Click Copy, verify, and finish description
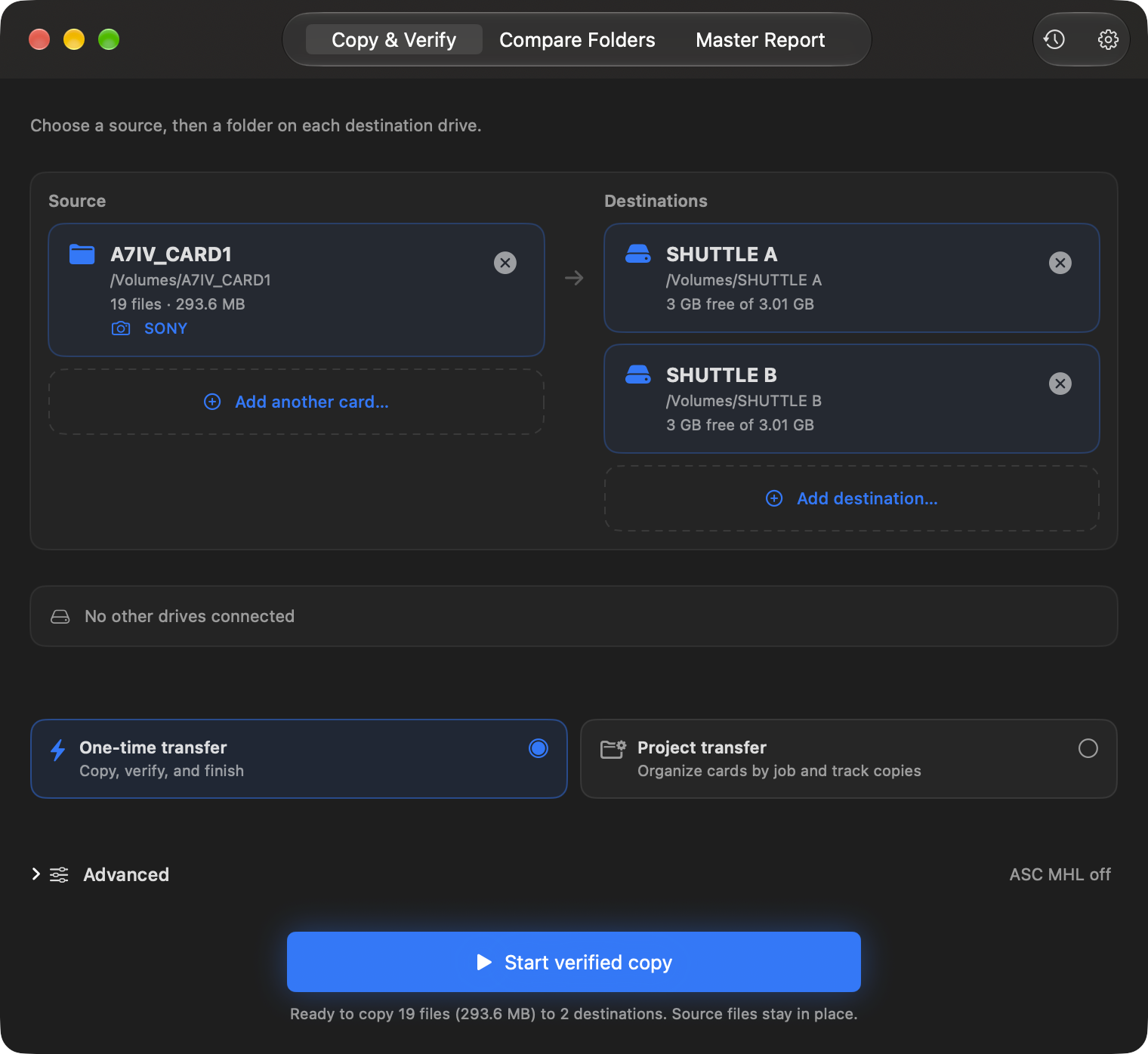 click(162, 771)
